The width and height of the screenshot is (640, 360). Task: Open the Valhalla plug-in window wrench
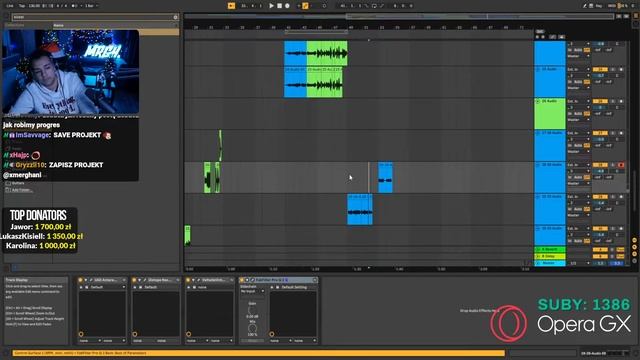(198, 280)
